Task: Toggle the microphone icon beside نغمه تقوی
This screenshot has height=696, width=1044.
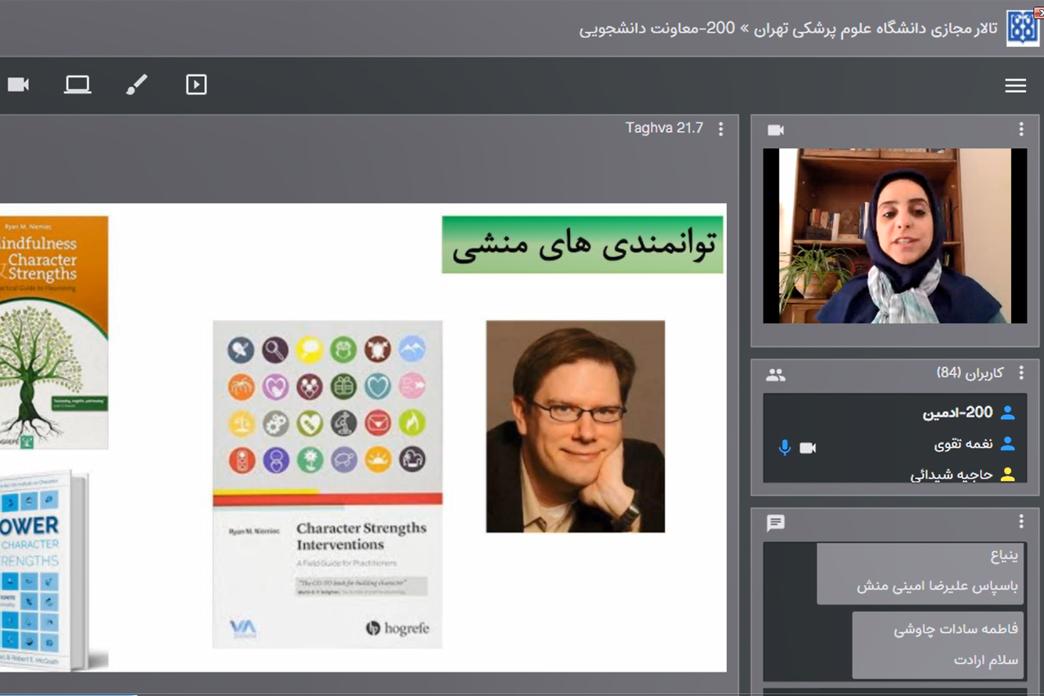Action: (785, 447)
